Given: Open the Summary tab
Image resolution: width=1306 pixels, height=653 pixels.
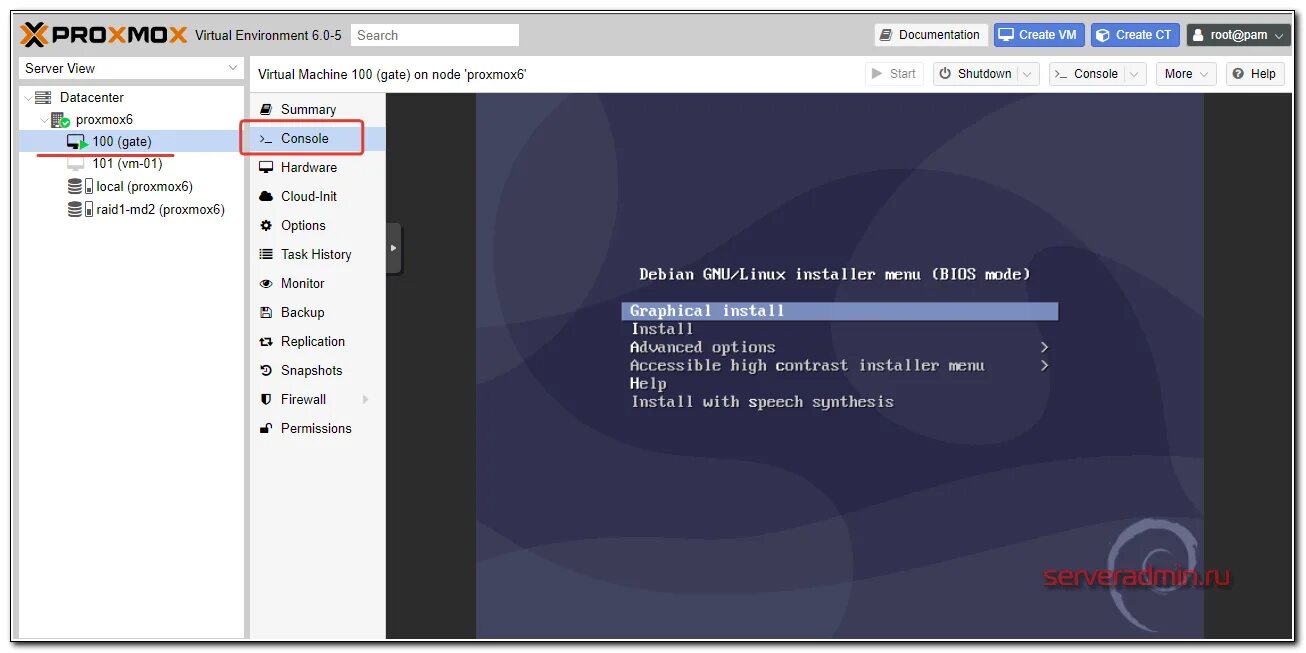Looking at the screenshot, I should point(317,109).
